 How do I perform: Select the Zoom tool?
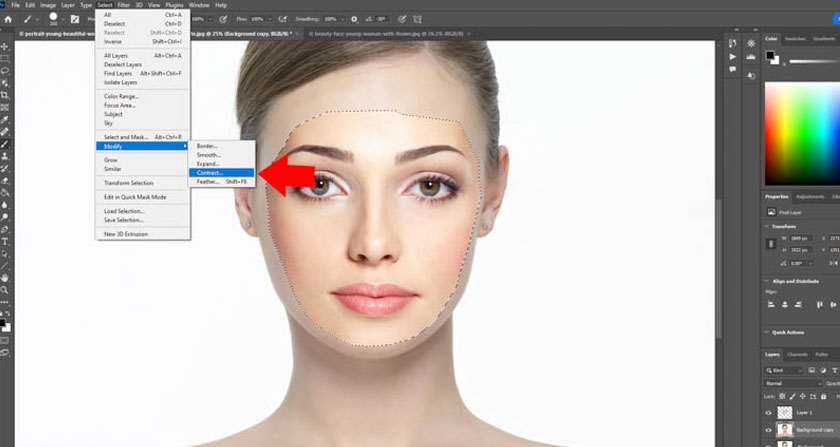[x=5, y=290]
